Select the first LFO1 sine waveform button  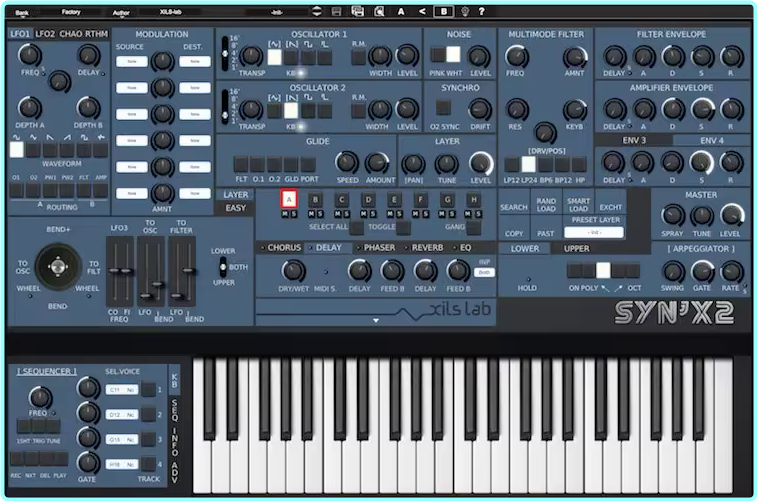16,150
